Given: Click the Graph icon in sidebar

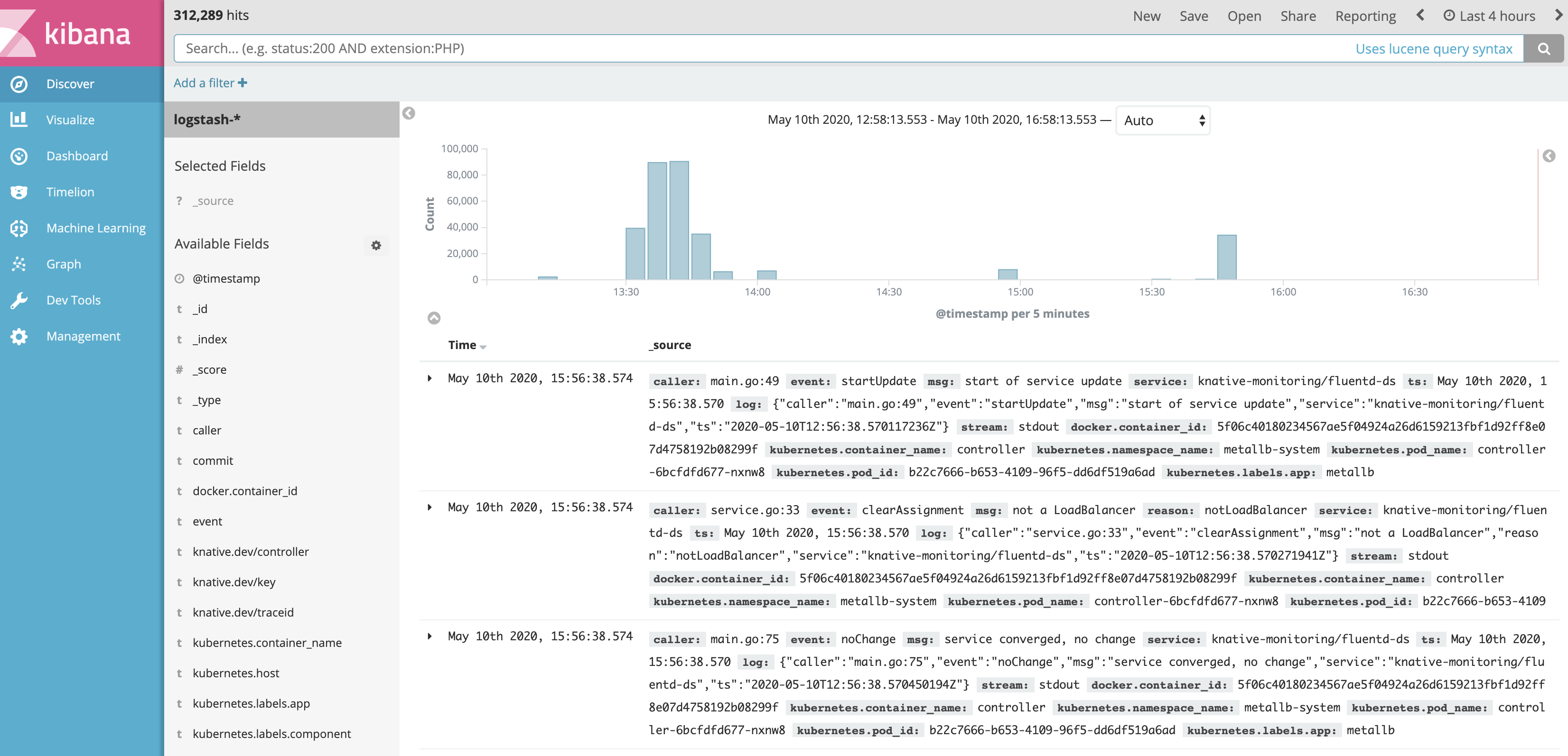Looking at the screenshot, I should click(19, 264).
